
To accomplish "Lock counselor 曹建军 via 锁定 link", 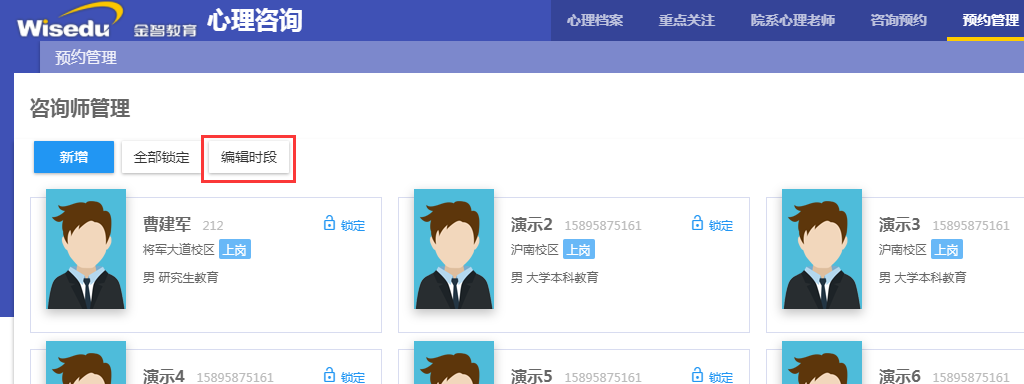I will (344, 225).
